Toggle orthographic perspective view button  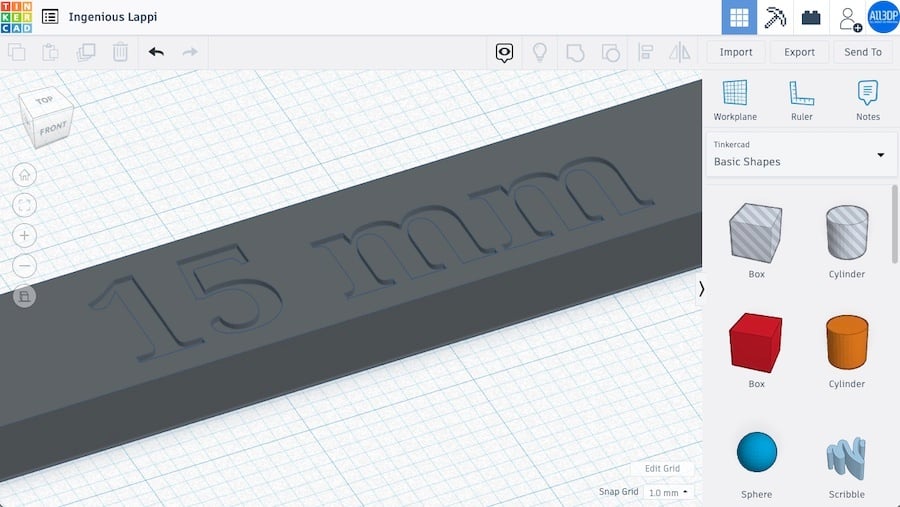pos(25,296)
